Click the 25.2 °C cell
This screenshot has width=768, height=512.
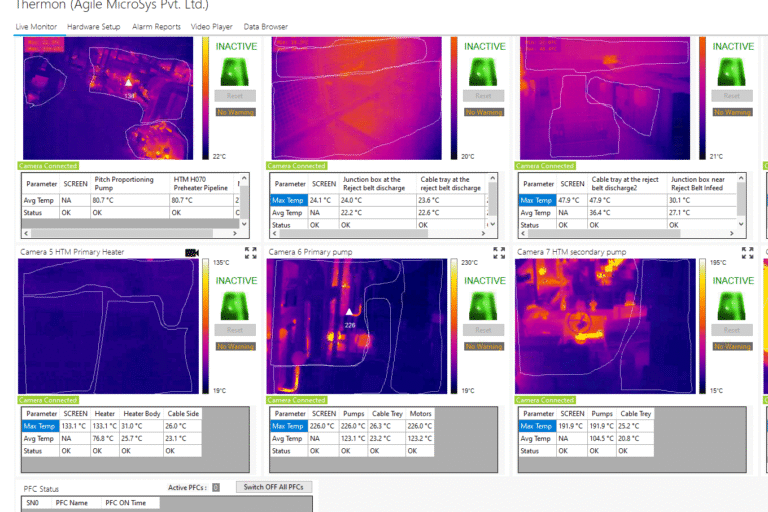tap(635, 426)
